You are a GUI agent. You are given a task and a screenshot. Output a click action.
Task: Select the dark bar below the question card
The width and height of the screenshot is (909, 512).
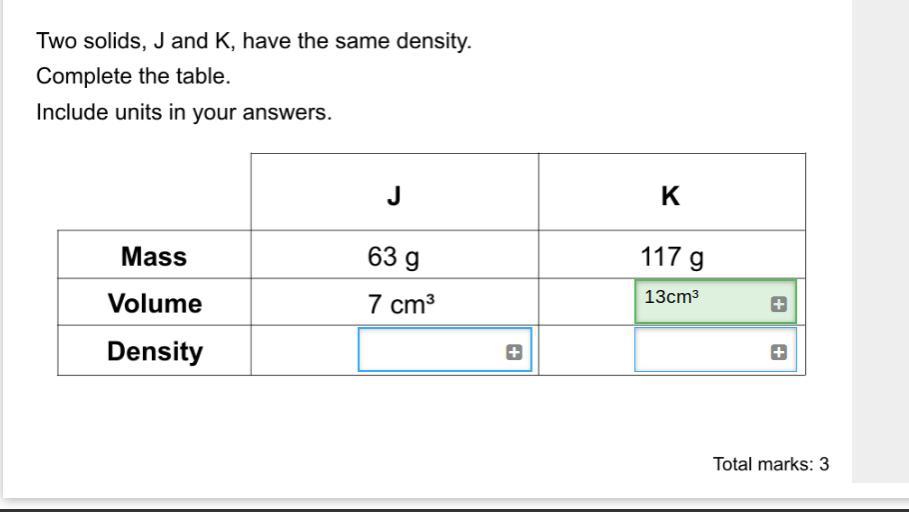pyautogui.click(x=454, y=510)
